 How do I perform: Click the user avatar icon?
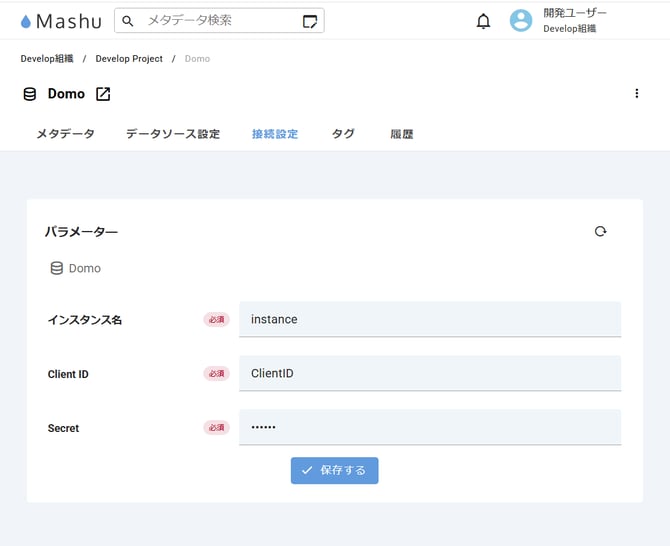[521, 21]
